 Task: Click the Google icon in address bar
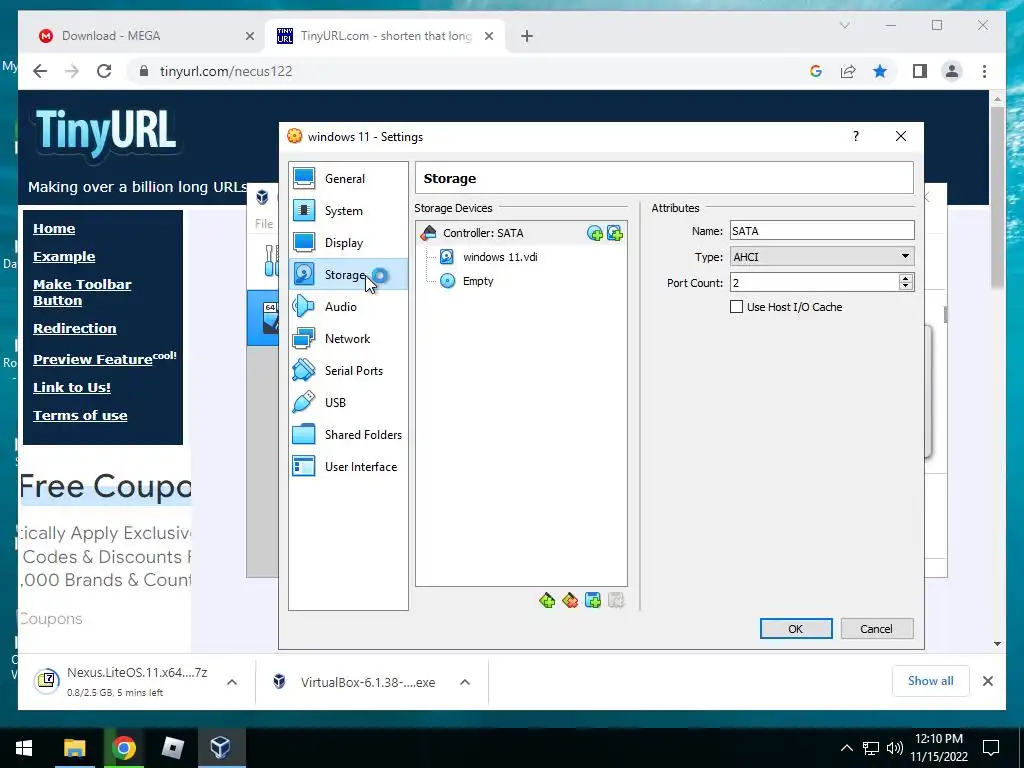point(816,71)
